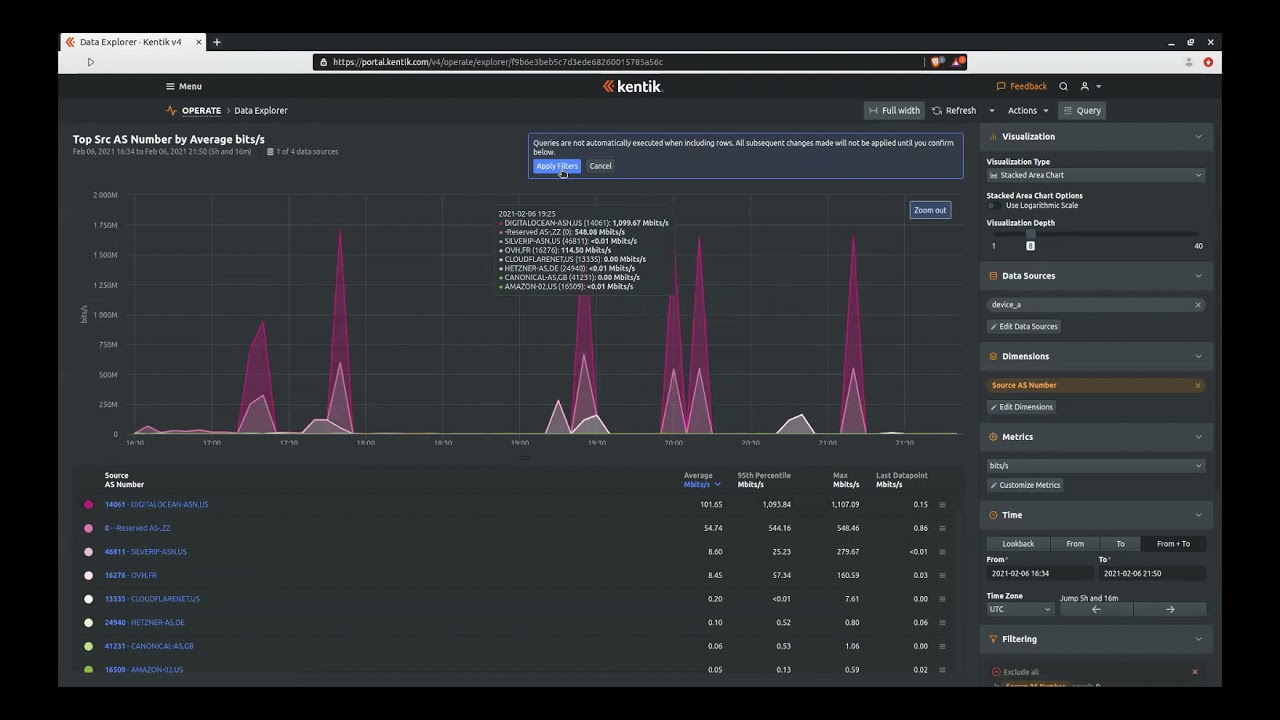Click the Refresh button
The width and height of the screenshot is (1280, 720).
[954, 111]
